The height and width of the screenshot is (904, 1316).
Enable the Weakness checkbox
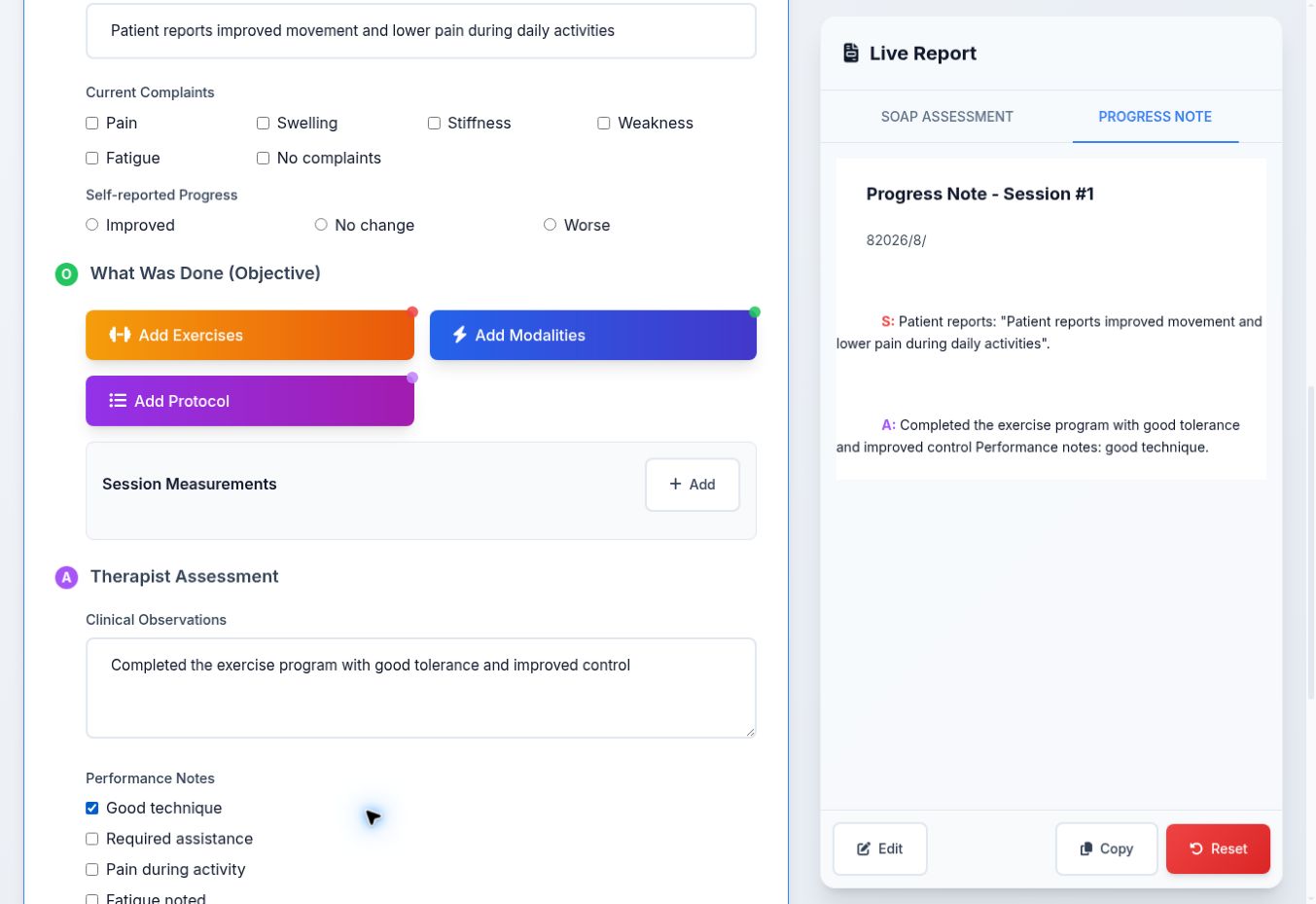tap(604, 124)
